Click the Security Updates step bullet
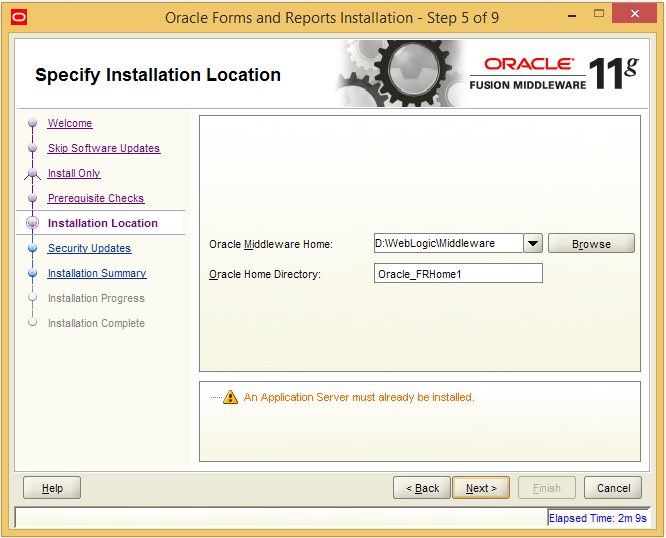Image resolution: width=666 pixels, height=538 pixels. 33,248
